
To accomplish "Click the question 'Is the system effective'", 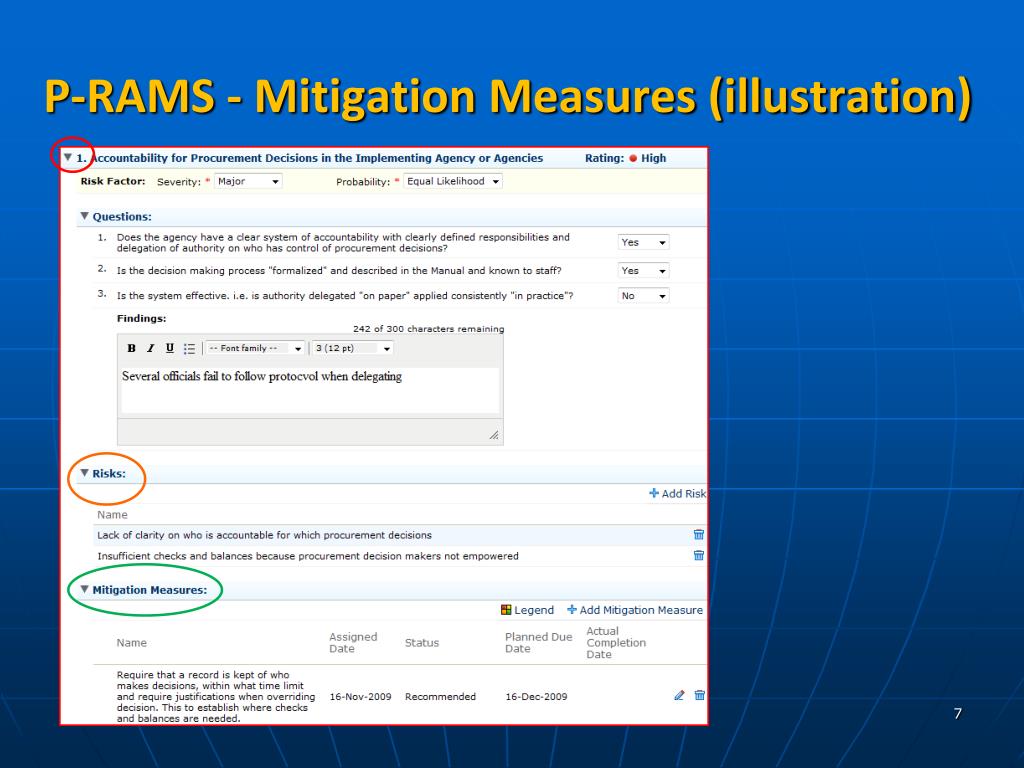I will pos(345,296).
